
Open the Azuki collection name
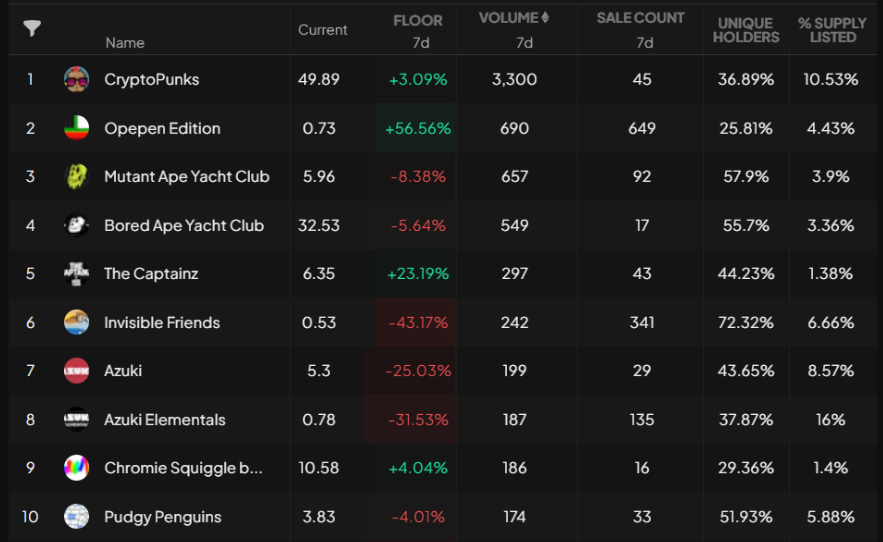[123, 371]
